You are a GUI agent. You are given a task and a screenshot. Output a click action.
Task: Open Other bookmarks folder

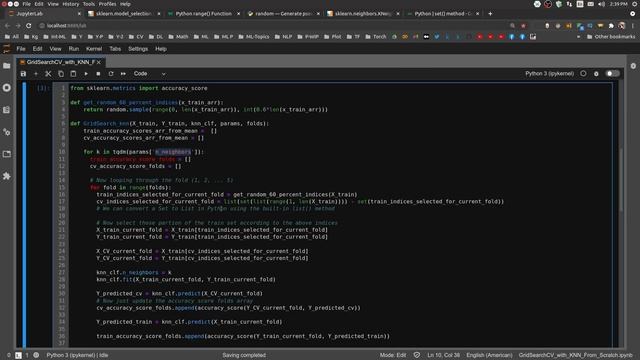click(611, 37)
